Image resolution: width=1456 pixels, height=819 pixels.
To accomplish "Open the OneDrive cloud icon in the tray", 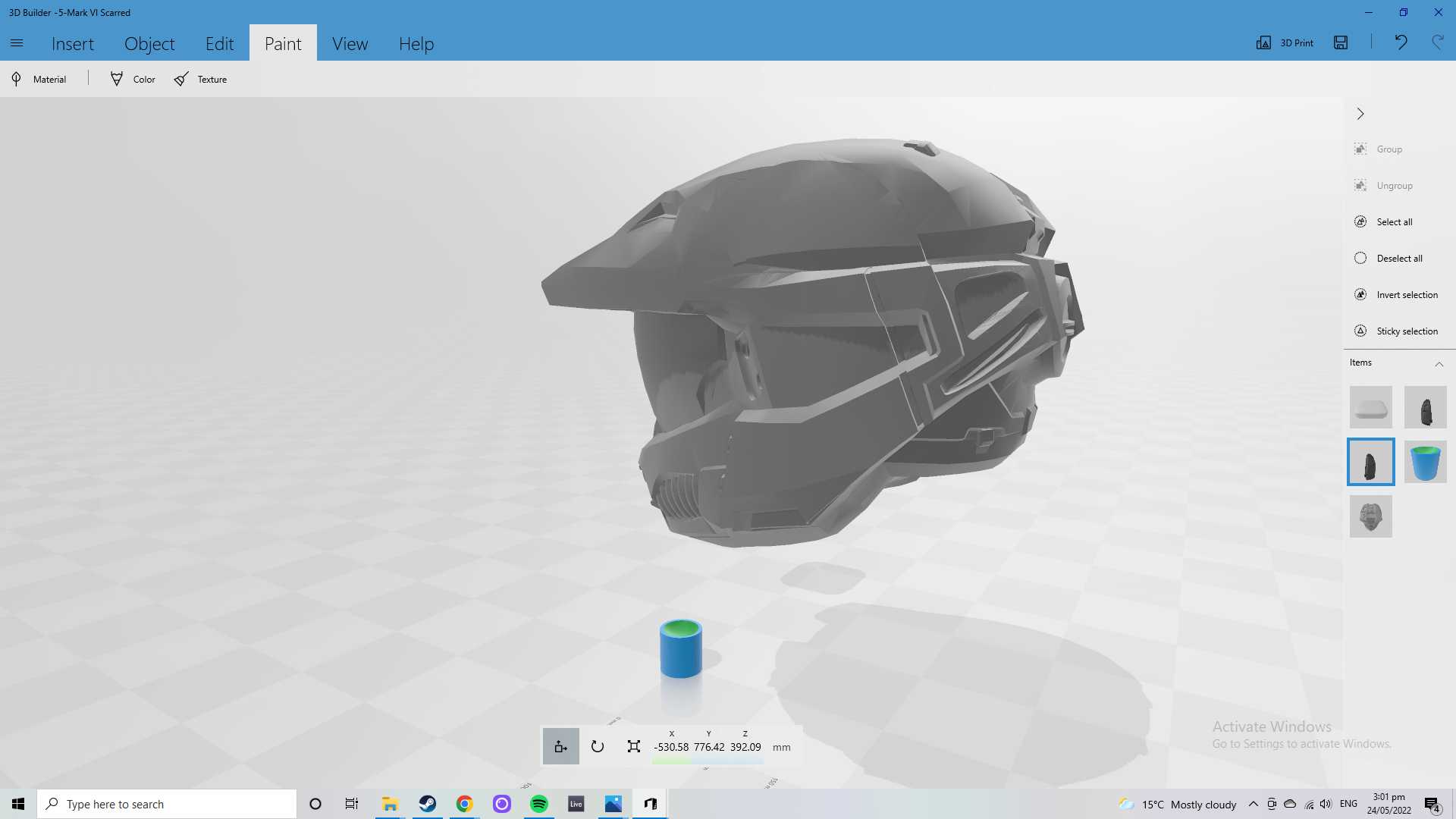I will [x=1290, y=804].
